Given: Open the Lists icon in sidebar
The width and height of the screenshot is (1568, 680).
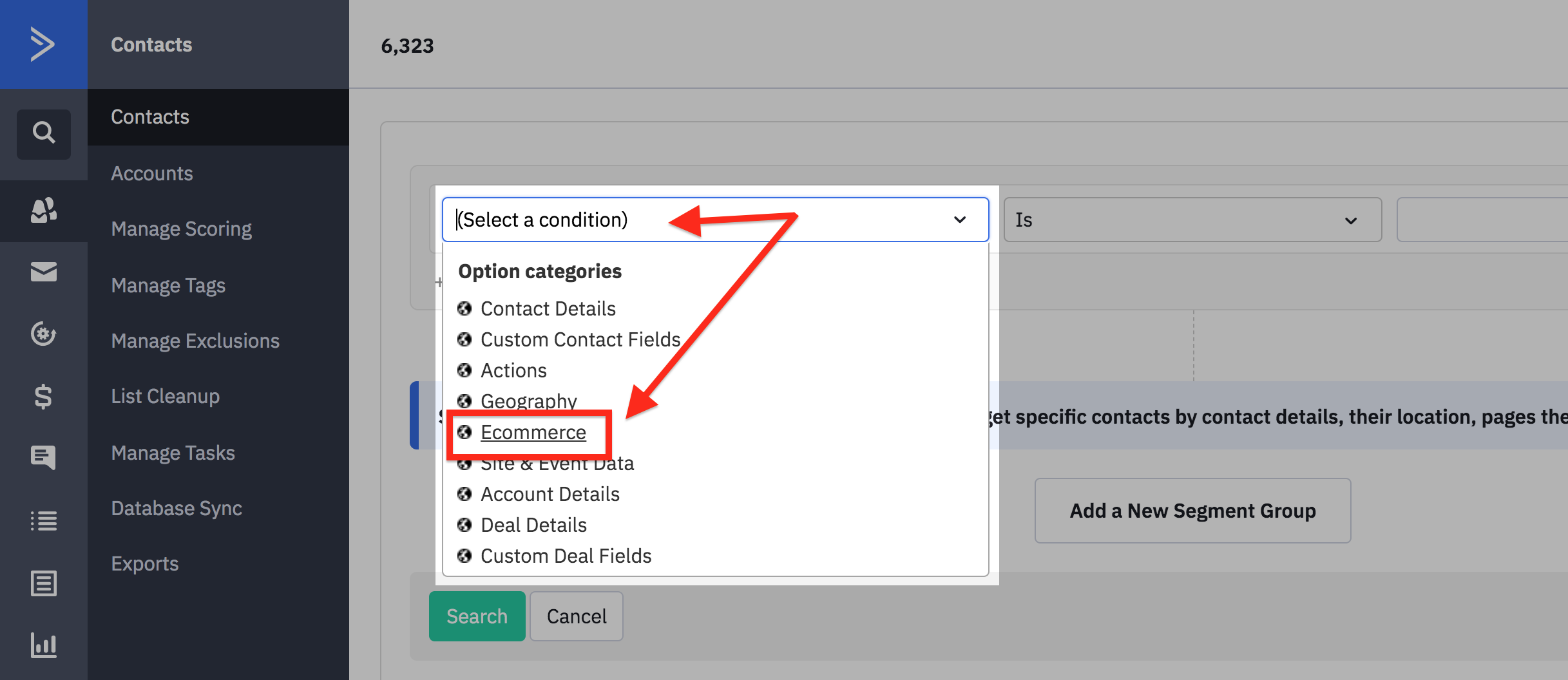Looking at the screenshot, I should [x=43, y=520].
